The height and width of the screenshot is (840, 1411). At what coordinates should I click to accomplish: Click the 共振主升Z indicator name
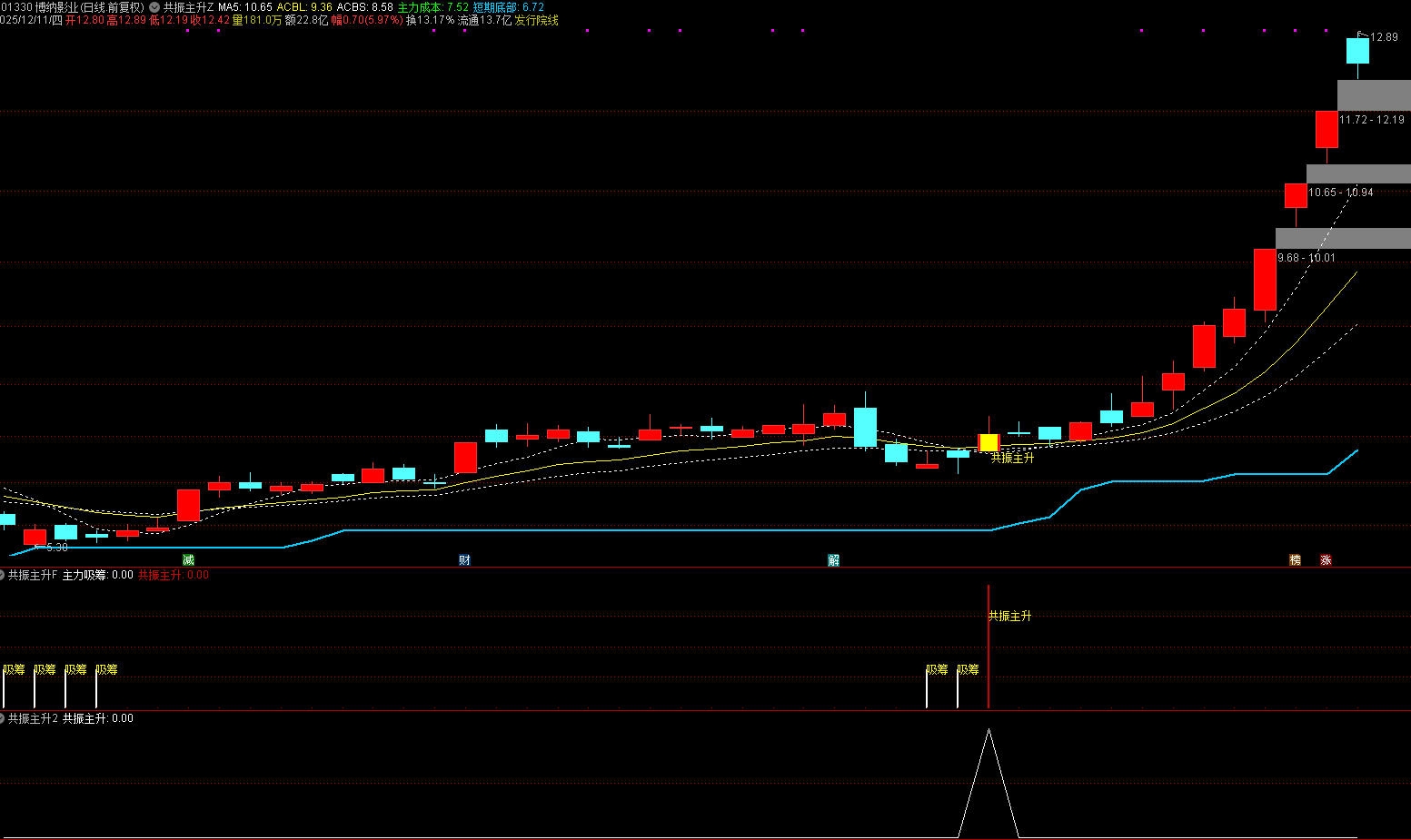189,6
